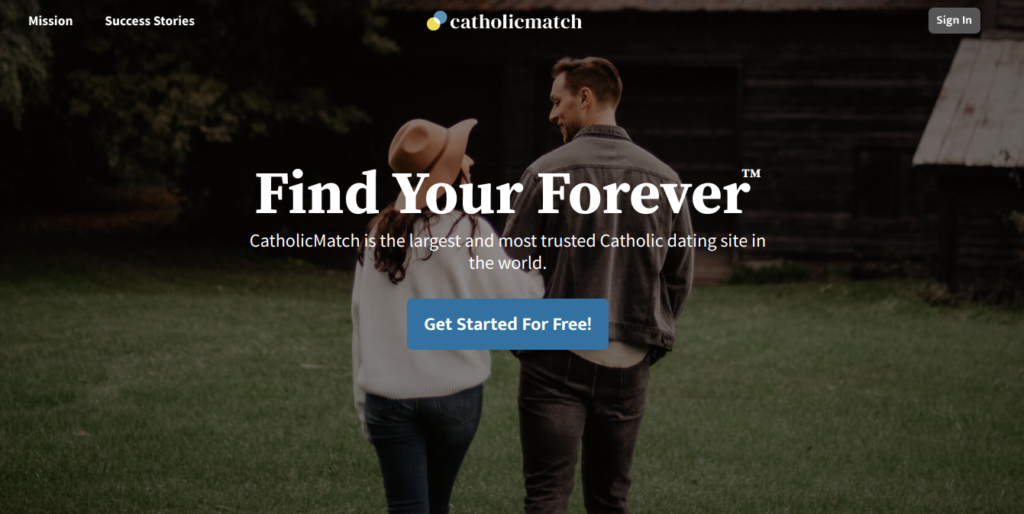The image size is (1024, 514).
Task: Click the Sign In button
Action: pyautogui.click(x=953, y=20)
